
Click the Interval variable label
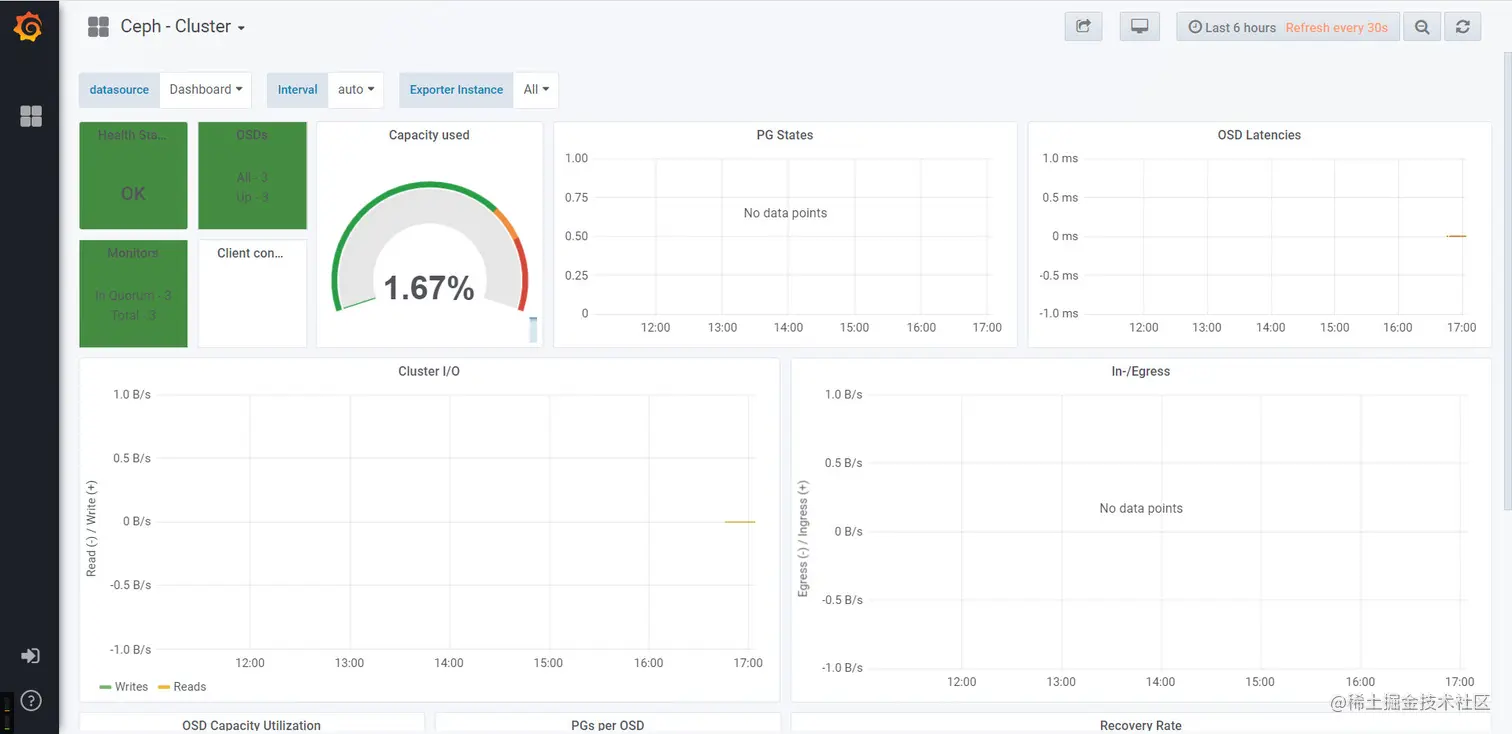pyautogui.click(x=297, y=89)
